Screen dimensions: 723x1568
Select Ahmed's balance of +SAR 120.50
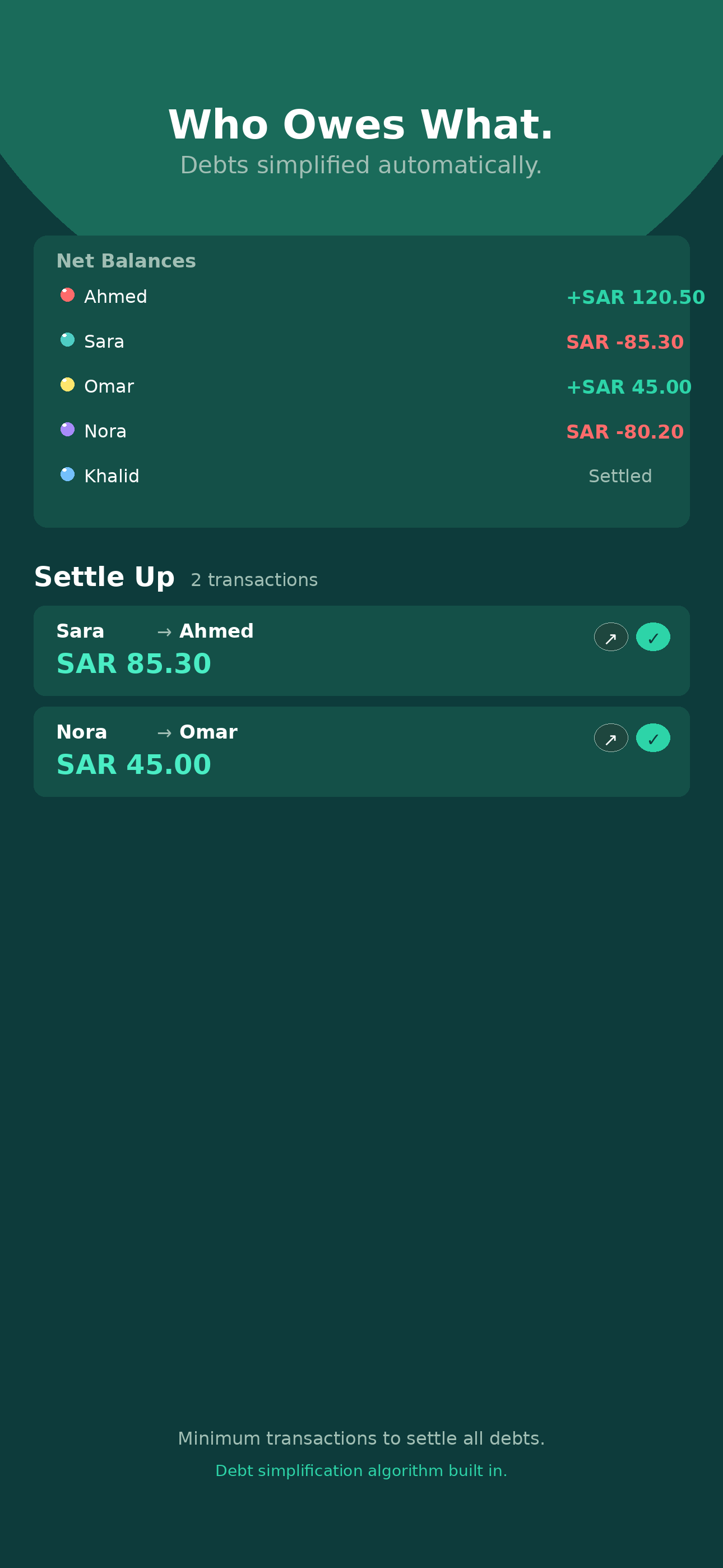click(635, 298)
